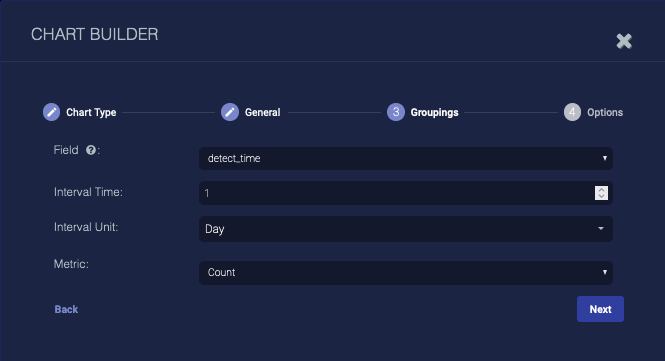Click the Field dropdown arrow

(x=605, y=158)
